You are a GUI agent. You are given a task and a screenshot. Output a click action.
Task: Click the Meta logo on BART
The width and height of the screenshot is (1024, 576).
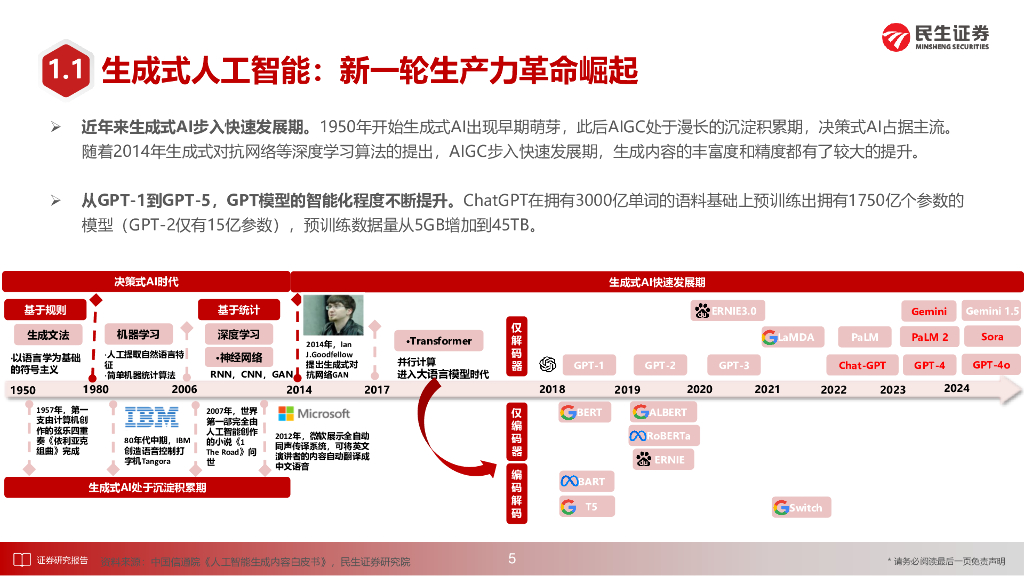pyautogui.click(x=569, y=481)
